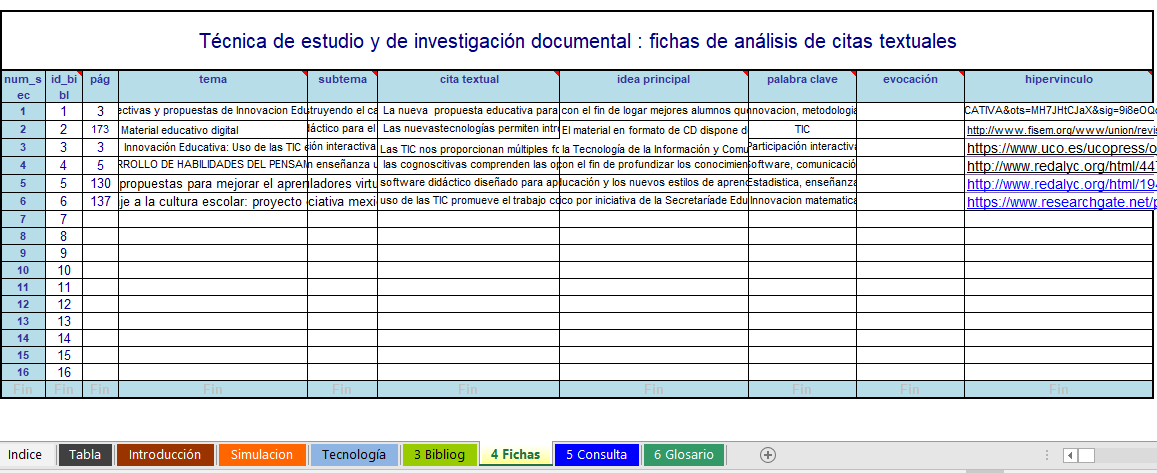Open the uco.es/ucopress hyperlink
Image resolution: width=1157 pixels, height=473 pixels.
[1059, 148]
